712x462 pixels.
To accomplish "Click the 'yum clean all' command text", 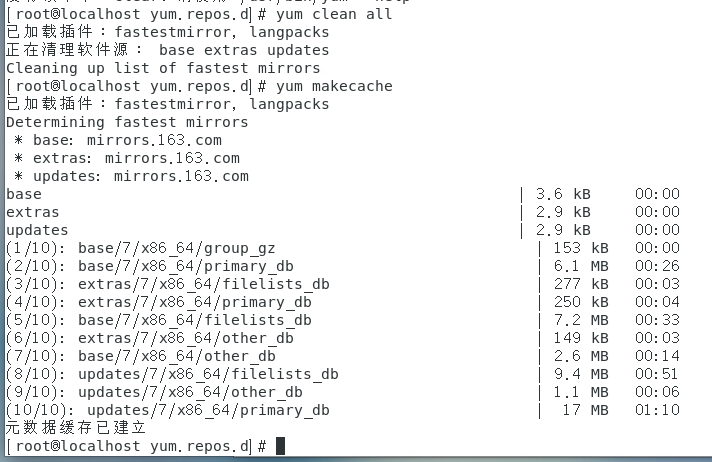I will pos(337,14).
